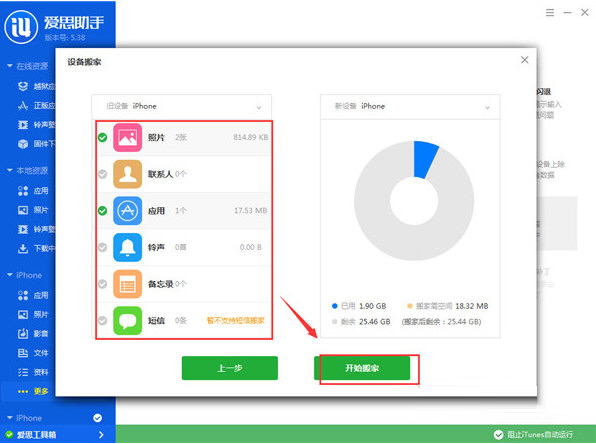Click the blue 已用 legend dot

point(334,306)
